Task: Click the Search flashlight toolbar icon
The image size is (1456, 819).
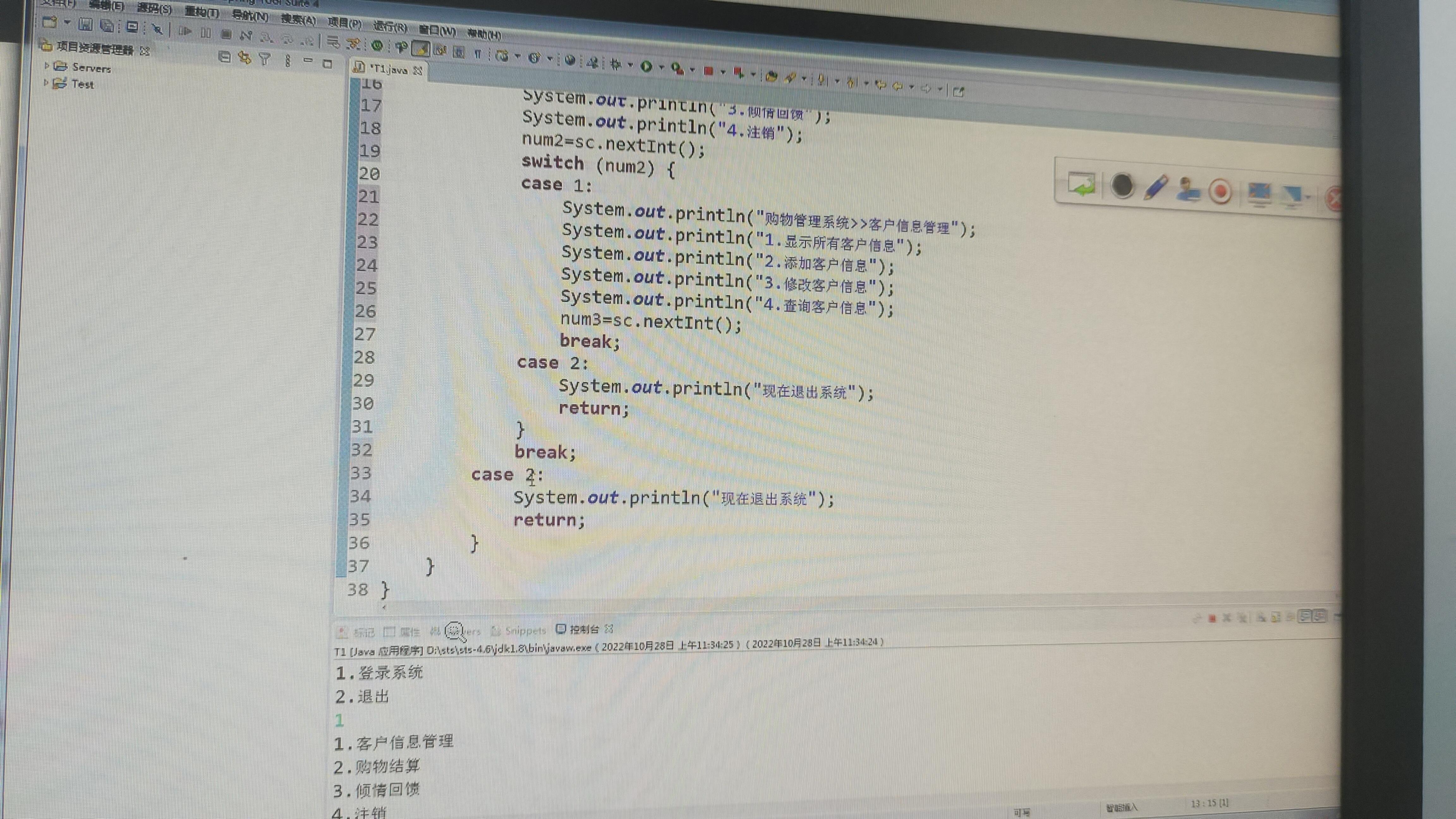Action: click(791, 78)
